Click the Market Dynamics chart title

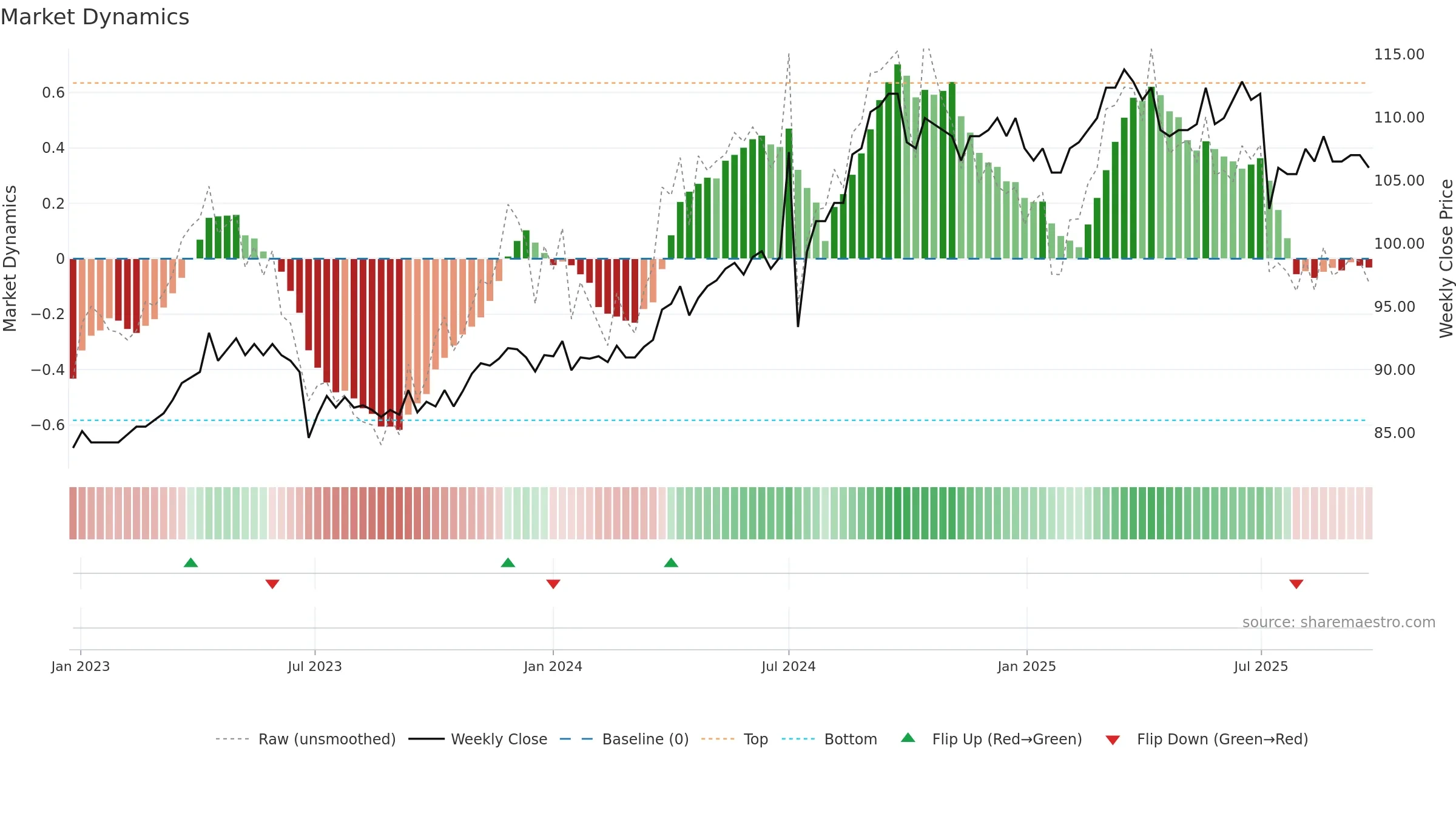[95, 17]
